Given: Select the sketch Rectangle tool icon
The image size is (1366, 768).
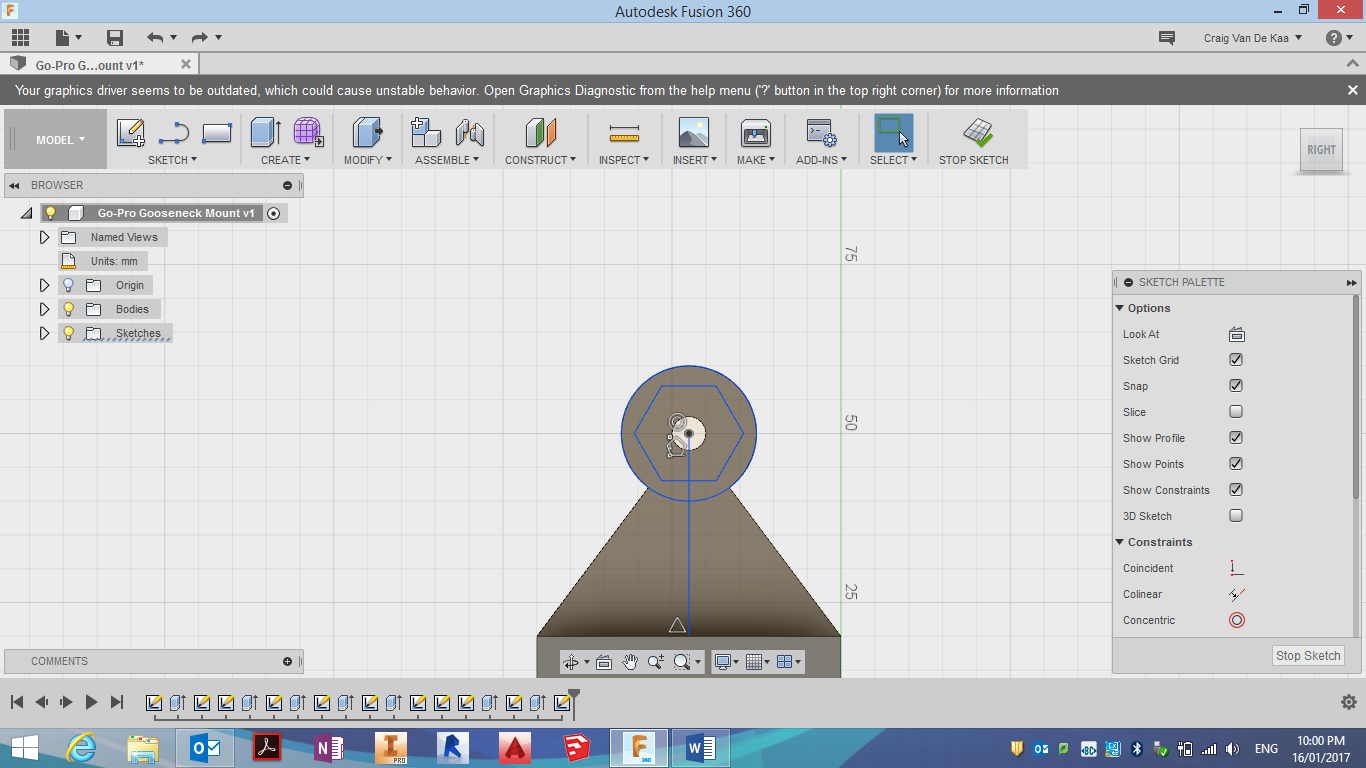Looking at the screenshot, I should pyautogui.click(x=217, y=133).
